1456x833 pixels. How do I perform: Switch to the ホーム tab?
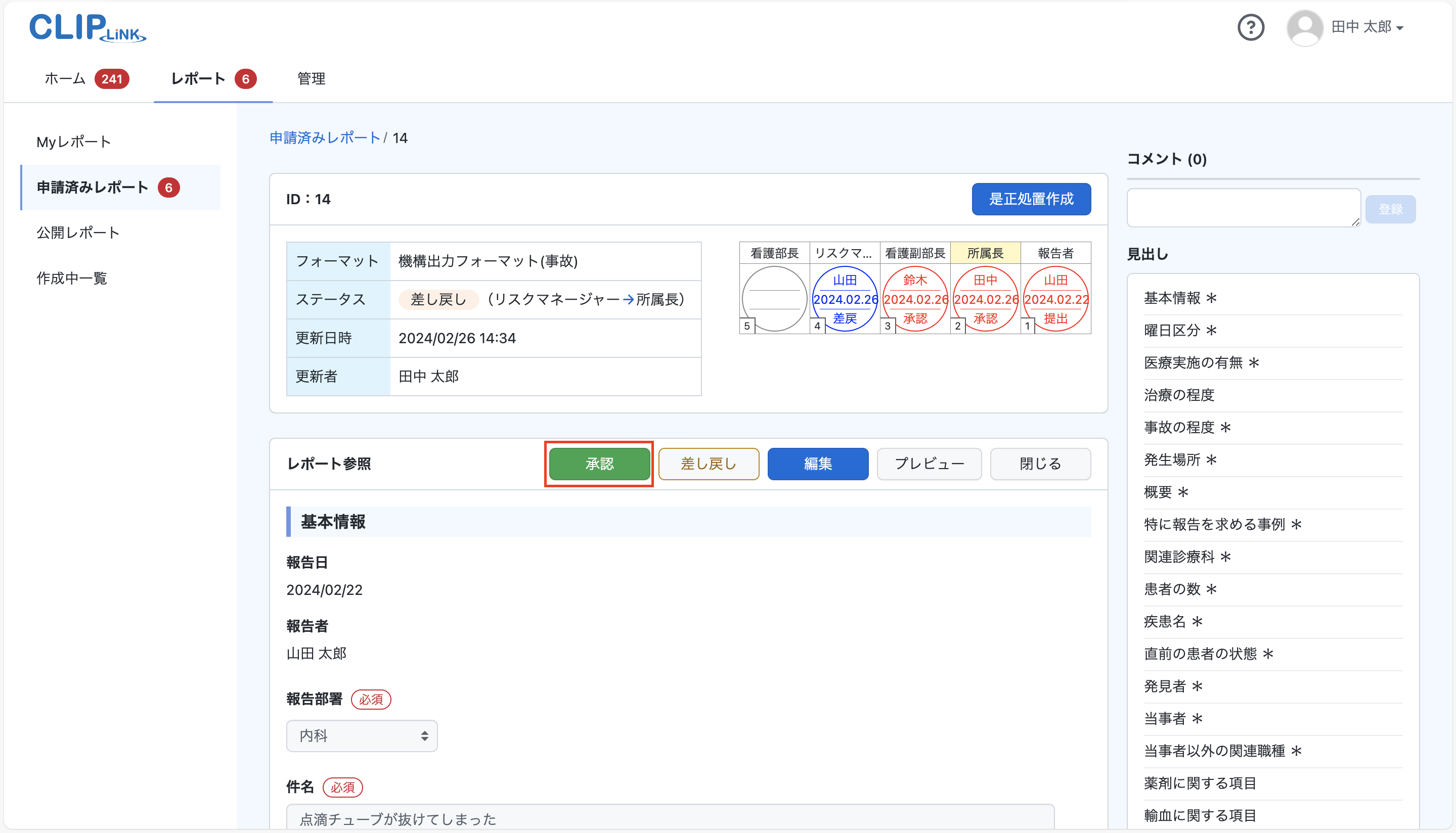pyautogui.click(x=64, y=79)
